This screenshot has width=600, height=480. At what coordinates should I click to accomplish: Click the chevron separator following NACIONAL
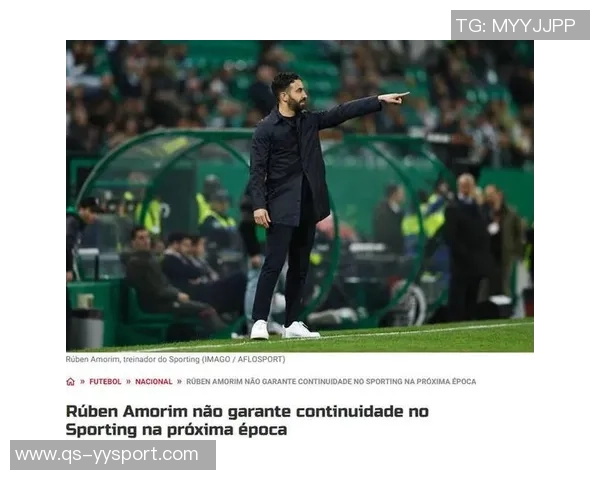point(179,382)
